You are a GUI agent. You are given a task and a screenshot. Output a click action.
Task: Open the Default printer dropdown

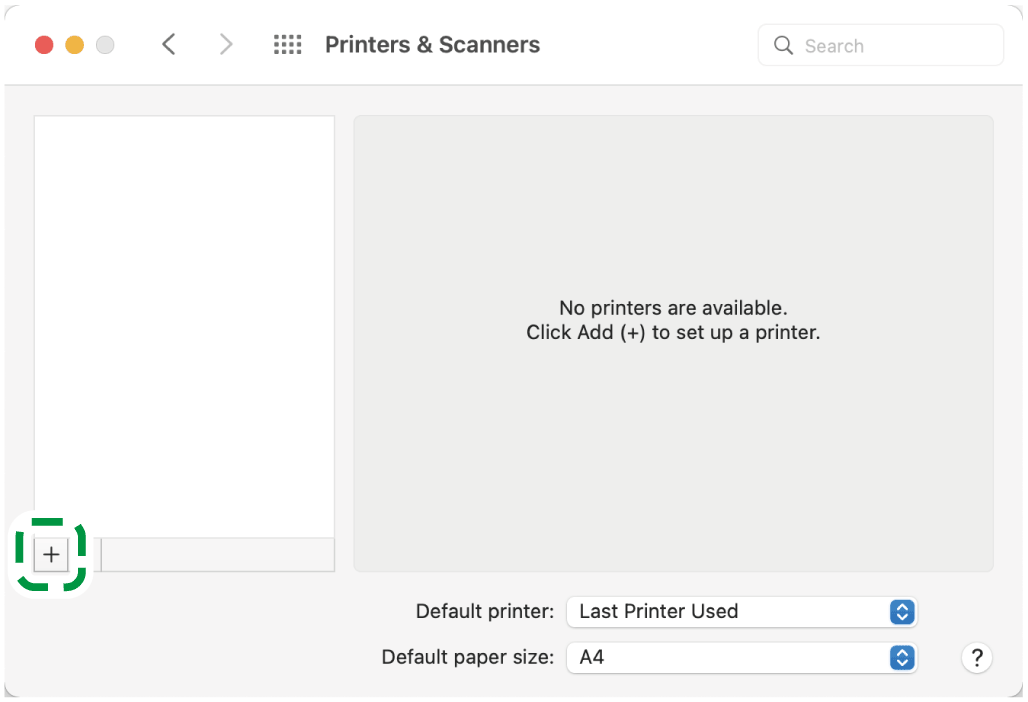[740, 611]
